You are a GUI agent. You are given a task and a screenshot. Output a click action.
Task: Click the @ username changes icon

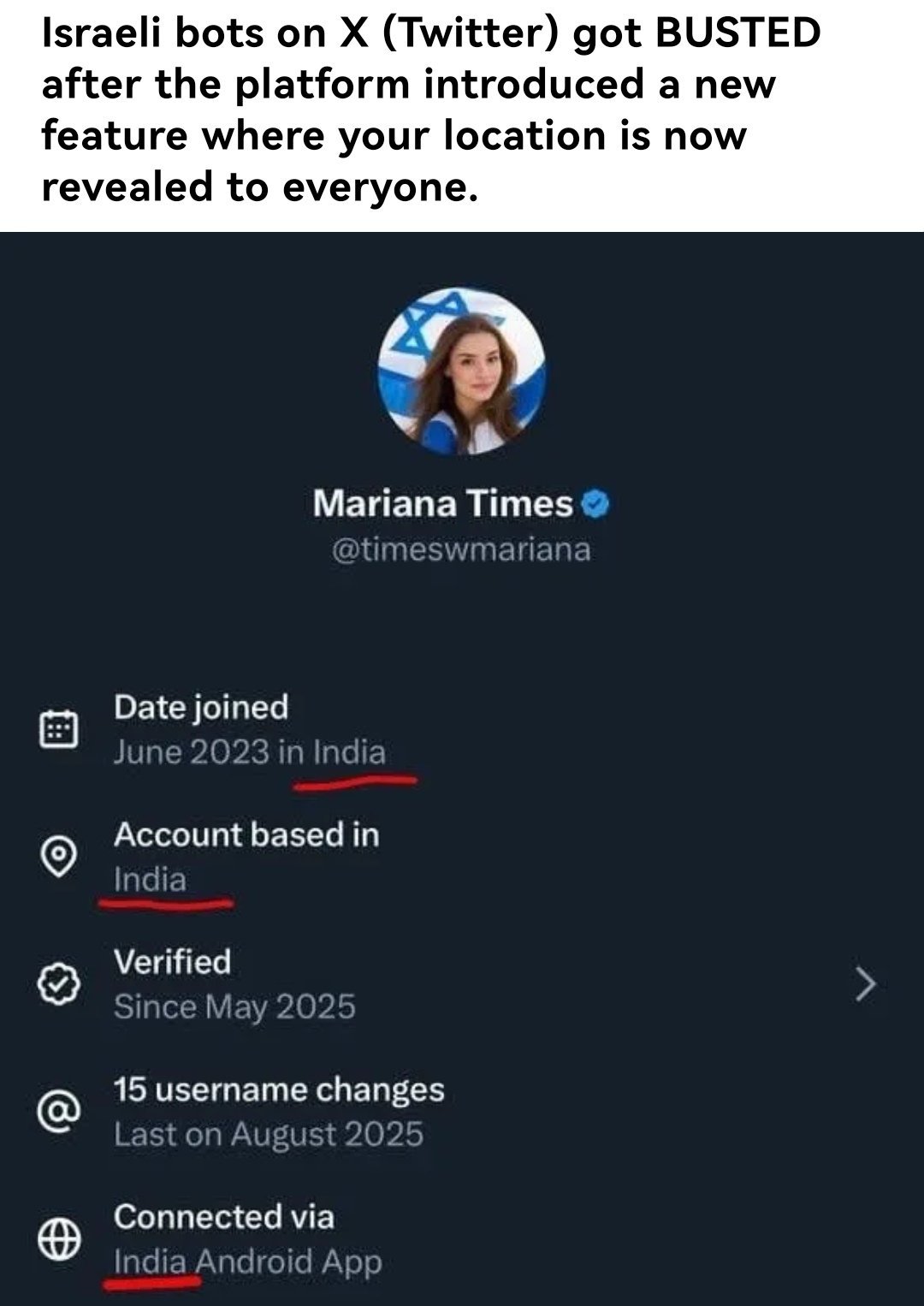point(59,1111)
